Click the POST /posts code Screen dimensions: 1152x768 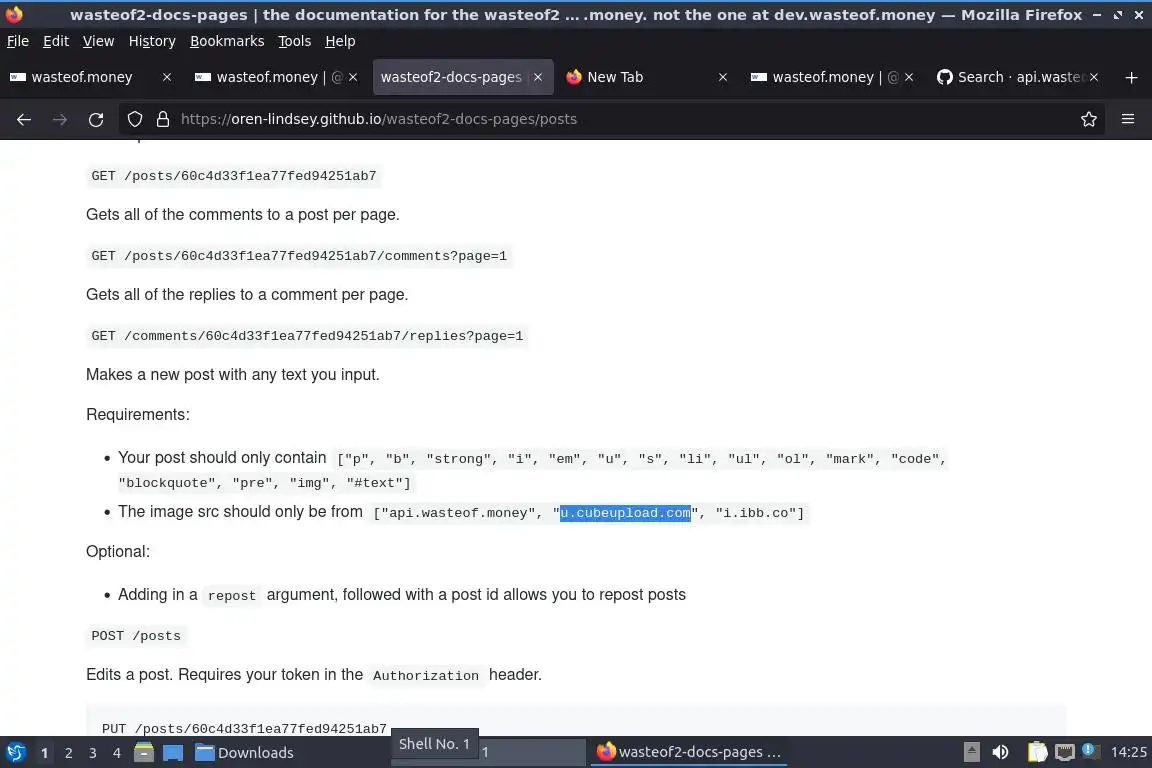tap(136, 636)
